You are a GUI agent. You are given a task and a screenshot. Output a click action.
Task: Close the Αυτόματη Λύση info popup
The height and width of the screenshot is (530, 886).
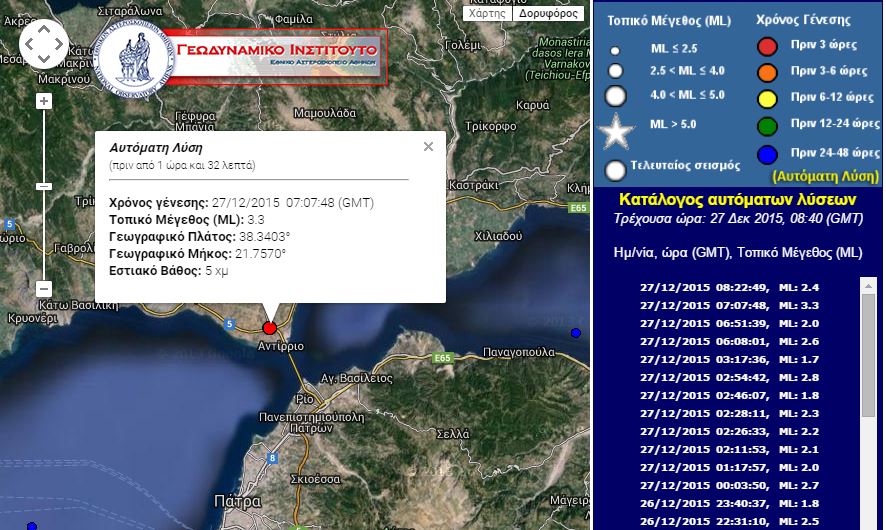click(428, 146)
